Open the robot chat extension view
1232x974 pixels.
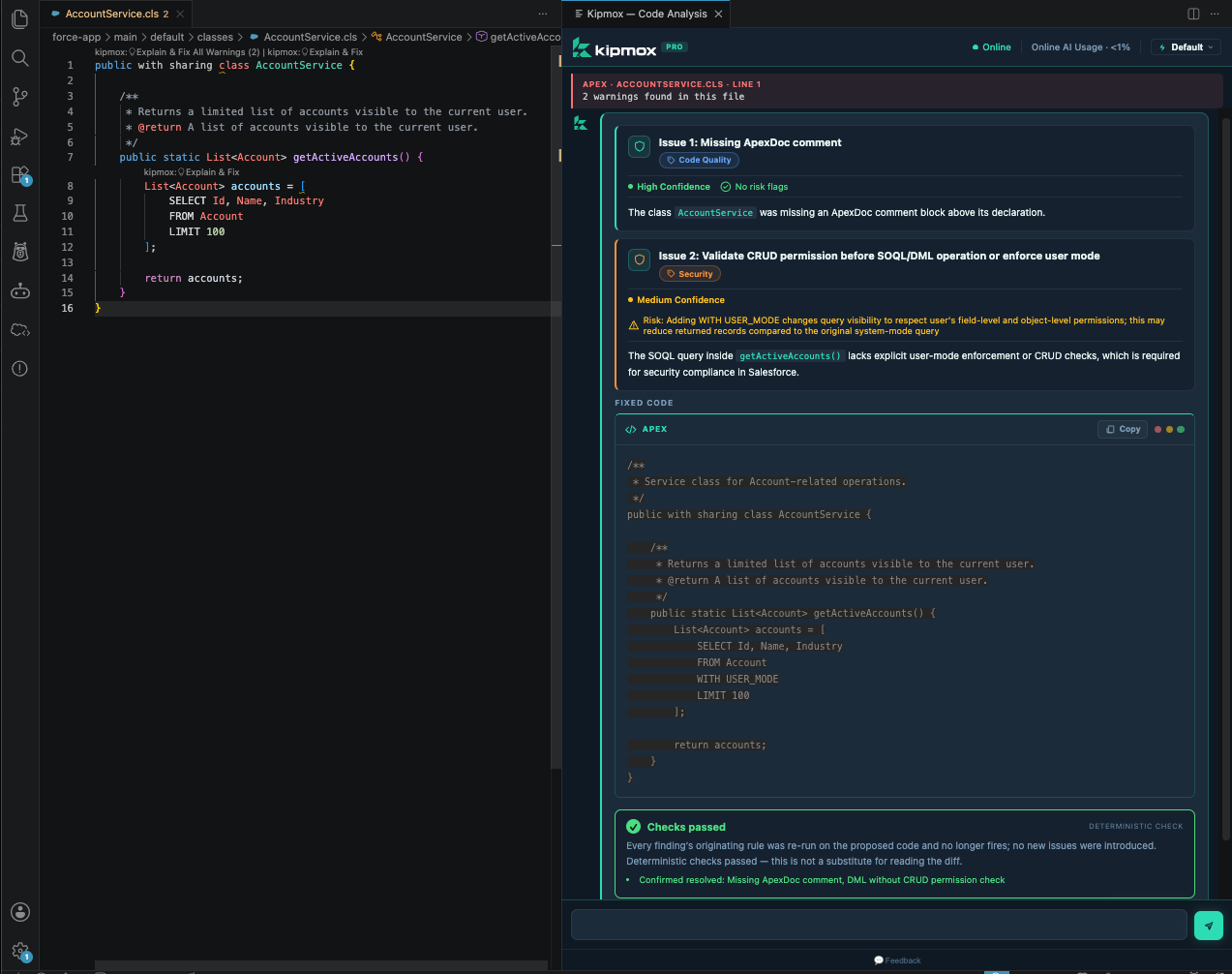19,290
